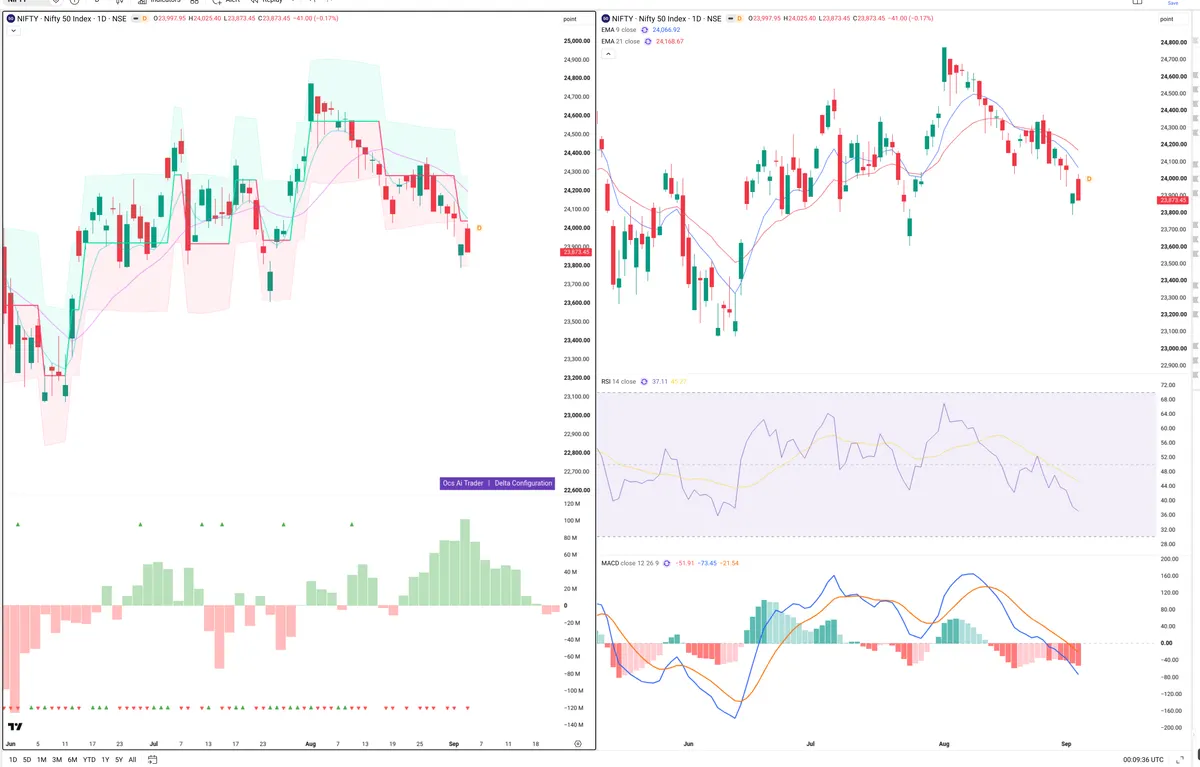Screen dimensions: 1200x767
Task: Click the EMA 21 indicator refresh icon
Action: click(648, 41)
